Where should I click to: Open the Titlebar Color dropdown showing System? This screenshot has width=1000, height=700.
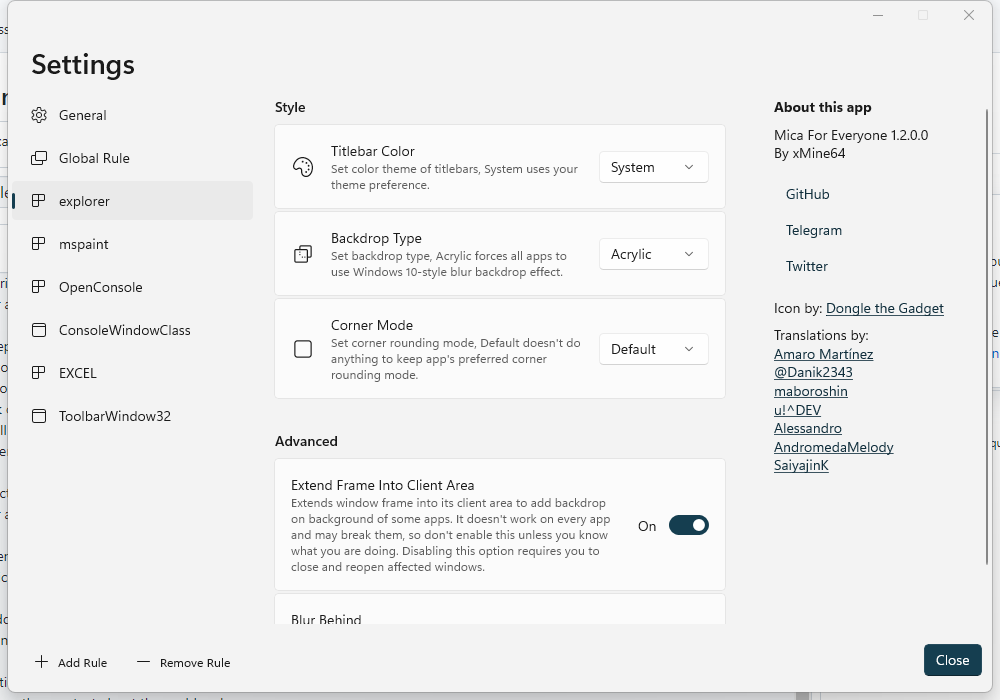point(653,167)
